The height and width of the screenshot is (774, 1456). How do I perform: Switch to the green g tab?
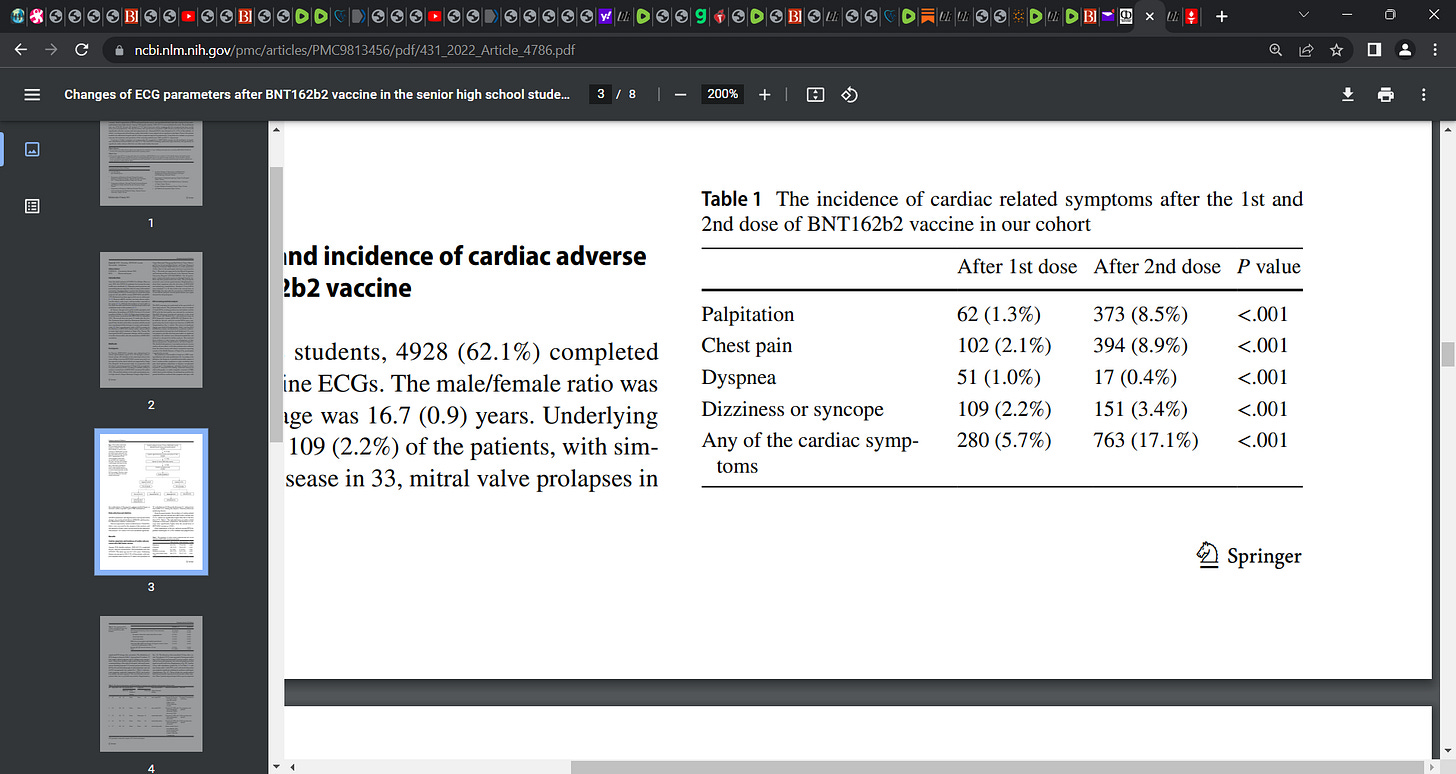701,16
